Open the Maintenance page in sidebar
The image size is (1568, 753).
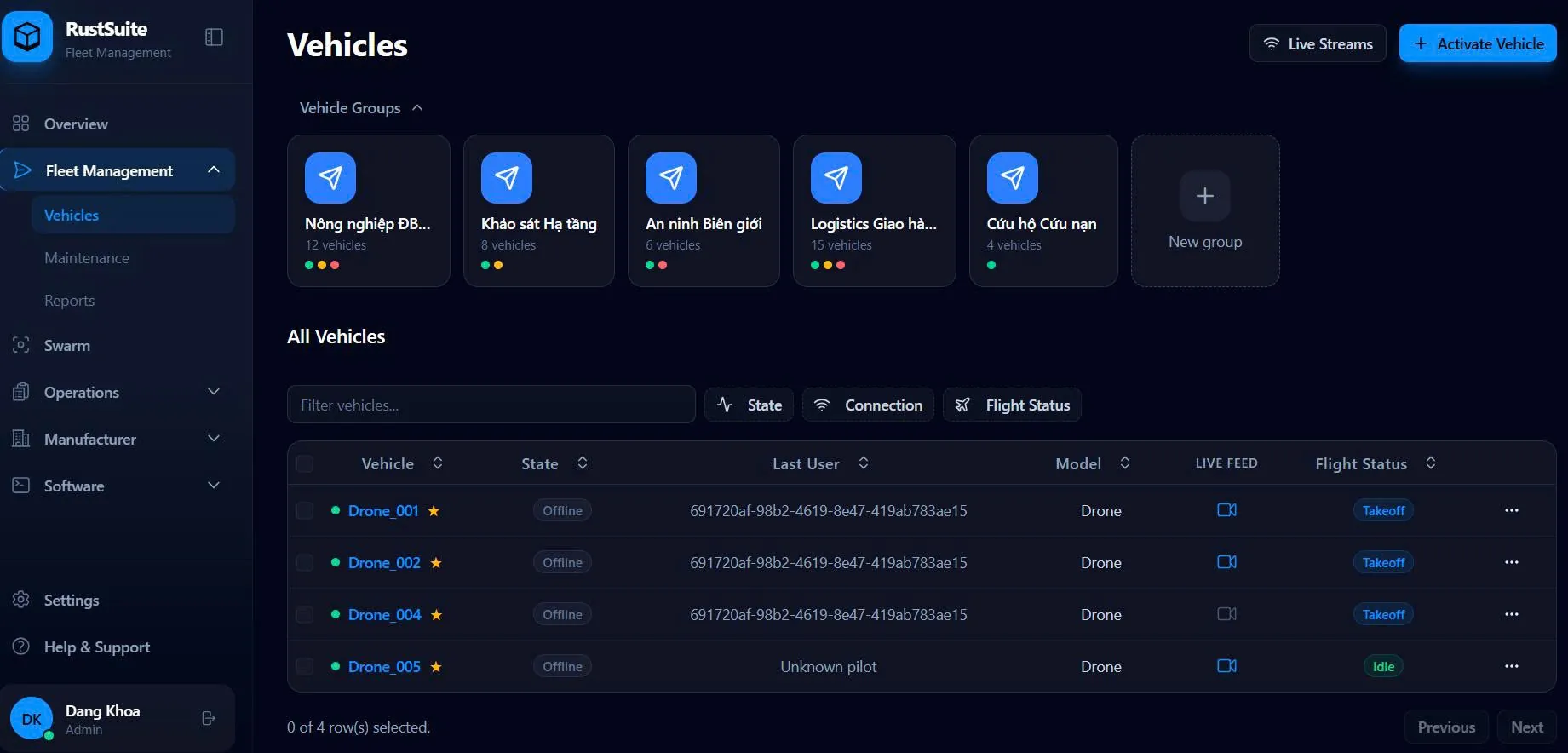[87, 258]
